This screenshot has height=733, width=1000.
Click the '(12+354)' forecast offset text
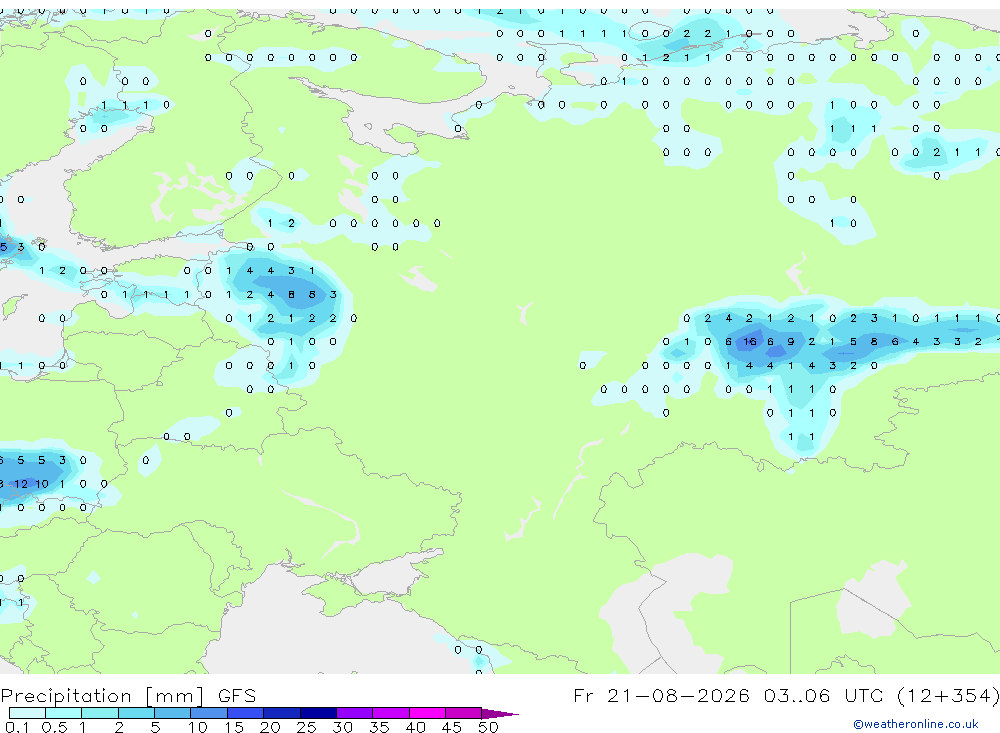click(948, 695)
